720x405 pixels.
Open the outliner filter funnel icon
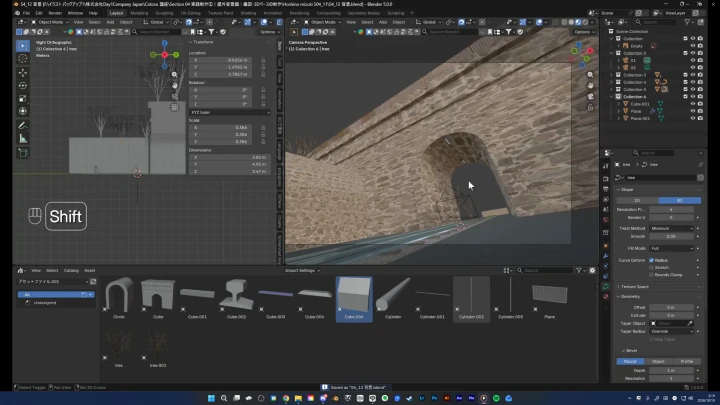687,22
